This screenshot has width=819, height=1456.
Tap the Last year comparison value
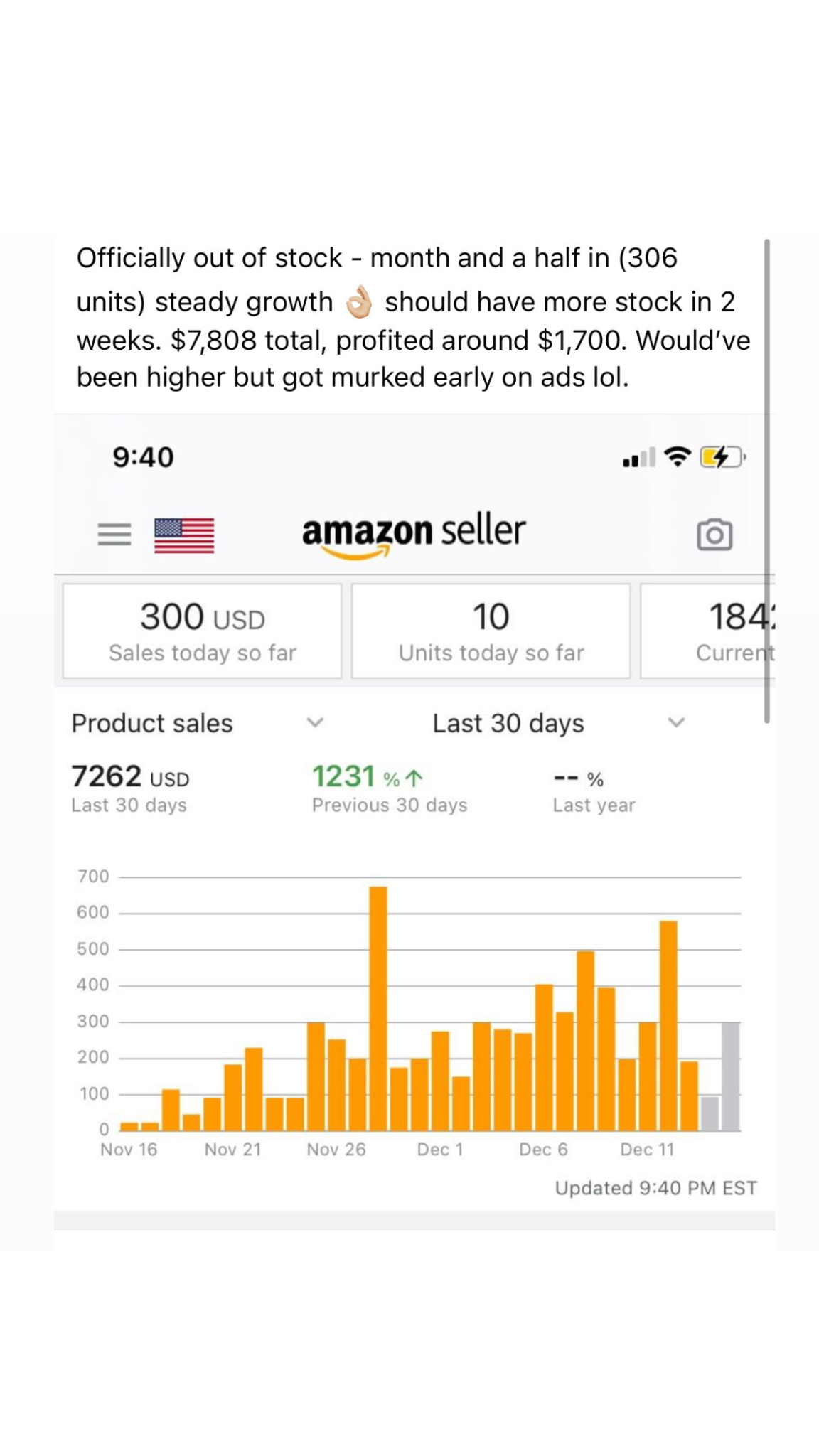(x=579, y=779)
